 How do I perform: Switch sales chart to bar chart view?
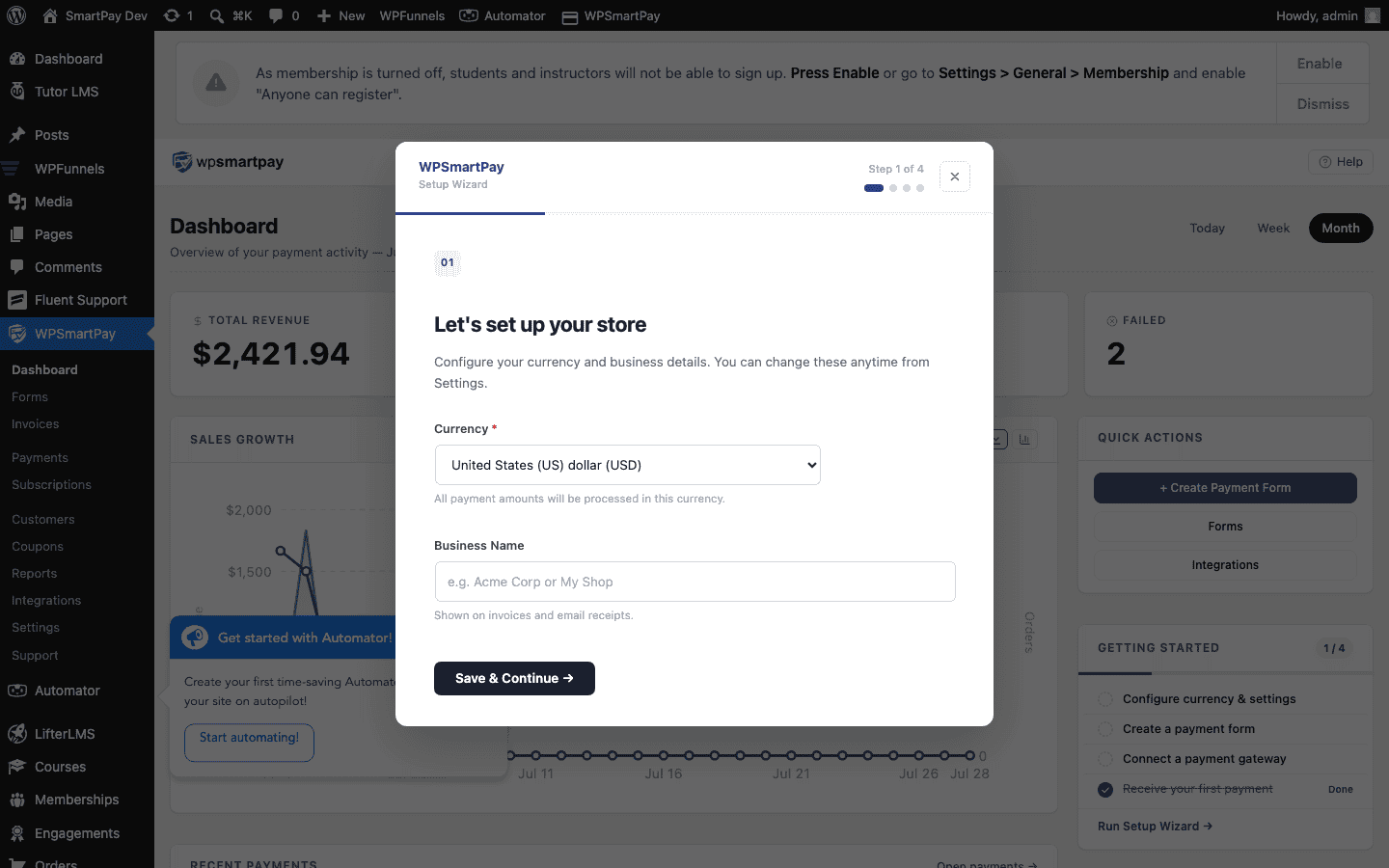tap(1024, 440)
